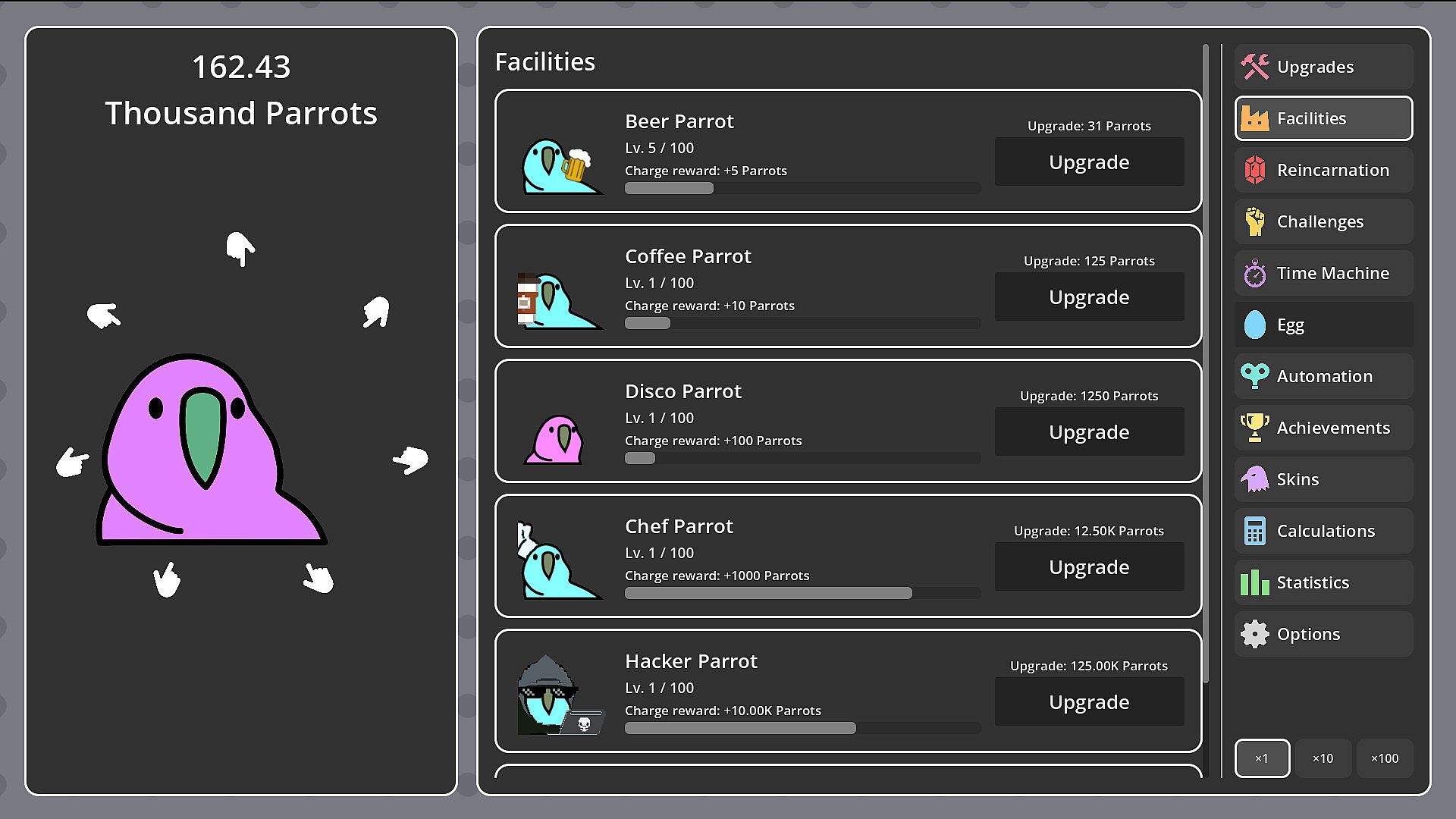Click "Charge reward: +100 Parrots" text
This screenshot has height=819, width=1456.
point(713,441)
